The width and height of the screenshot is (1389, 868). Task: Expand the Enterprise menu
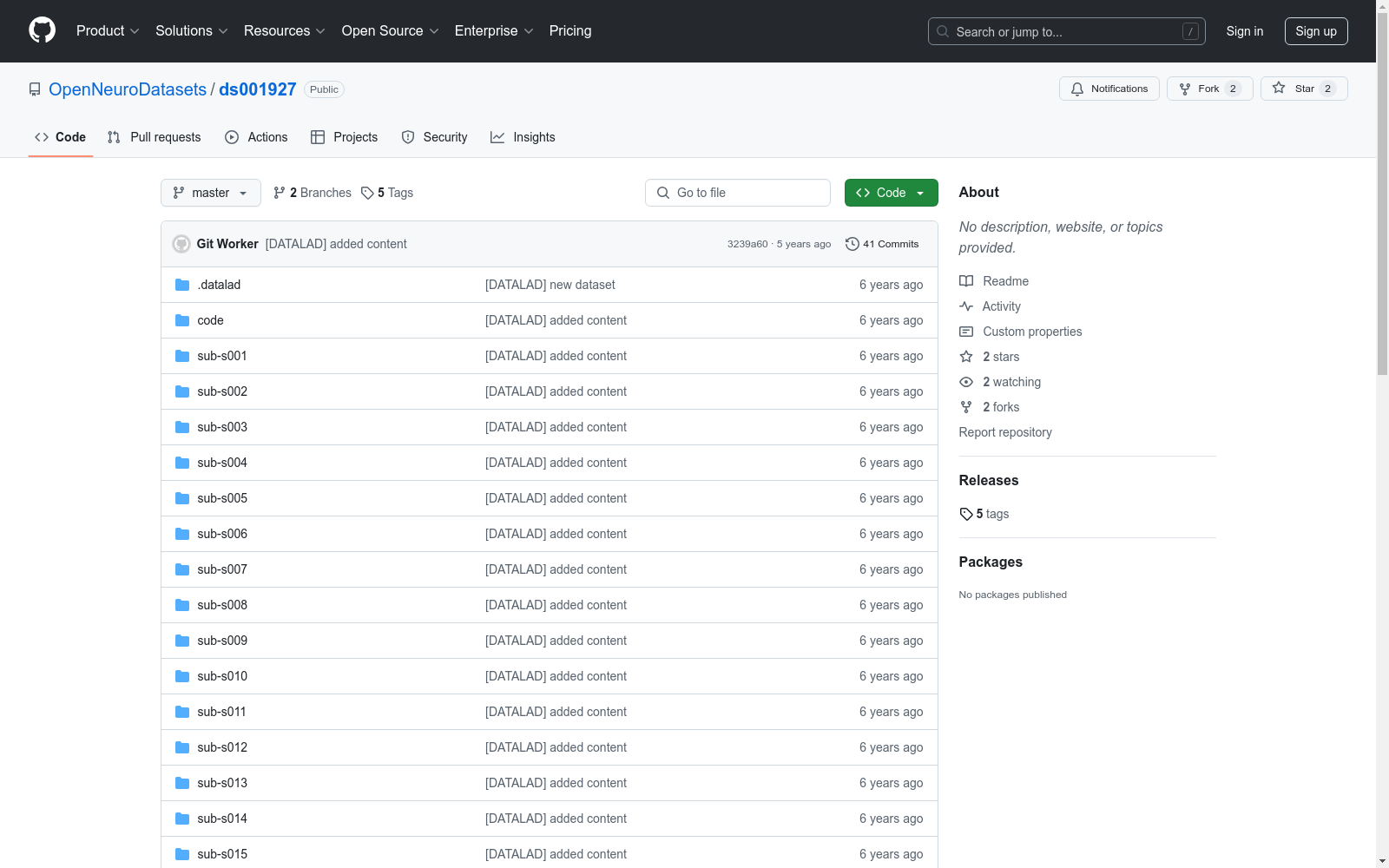(494, 30)
